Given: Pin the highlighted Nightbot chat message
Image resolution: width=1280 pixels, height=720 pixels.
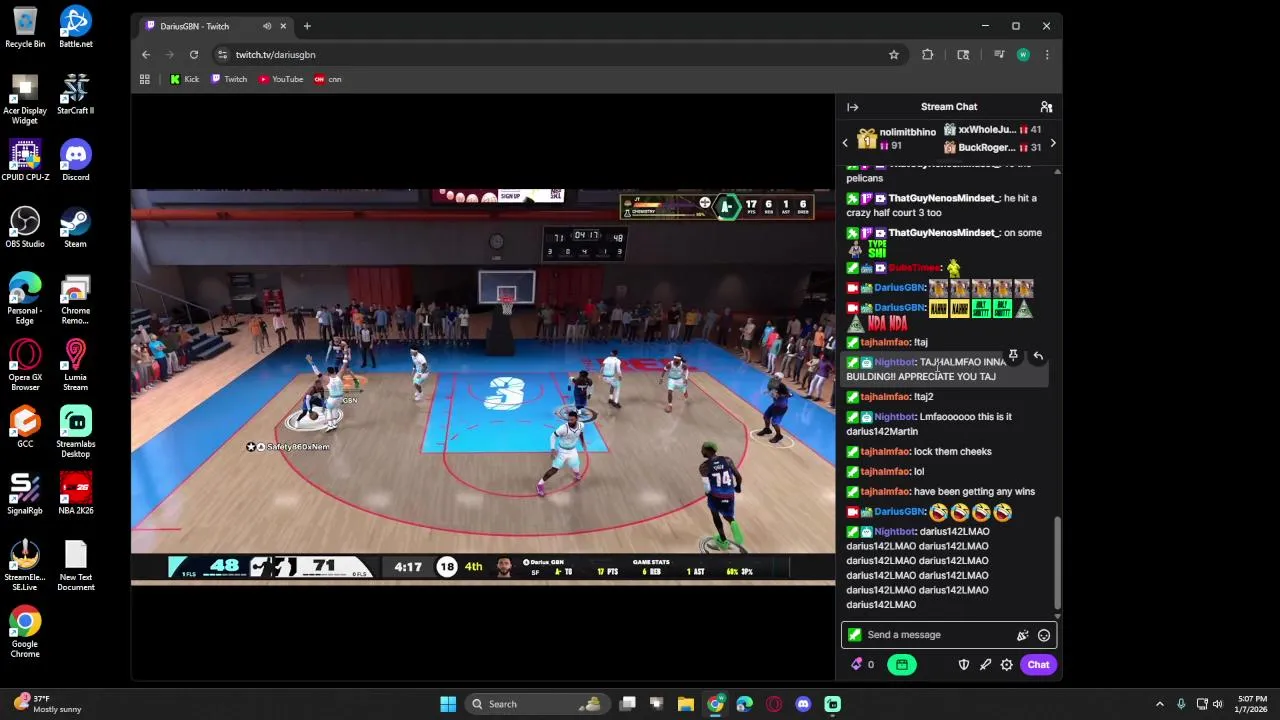Looking at the screenshot, I should [1013, 356].
